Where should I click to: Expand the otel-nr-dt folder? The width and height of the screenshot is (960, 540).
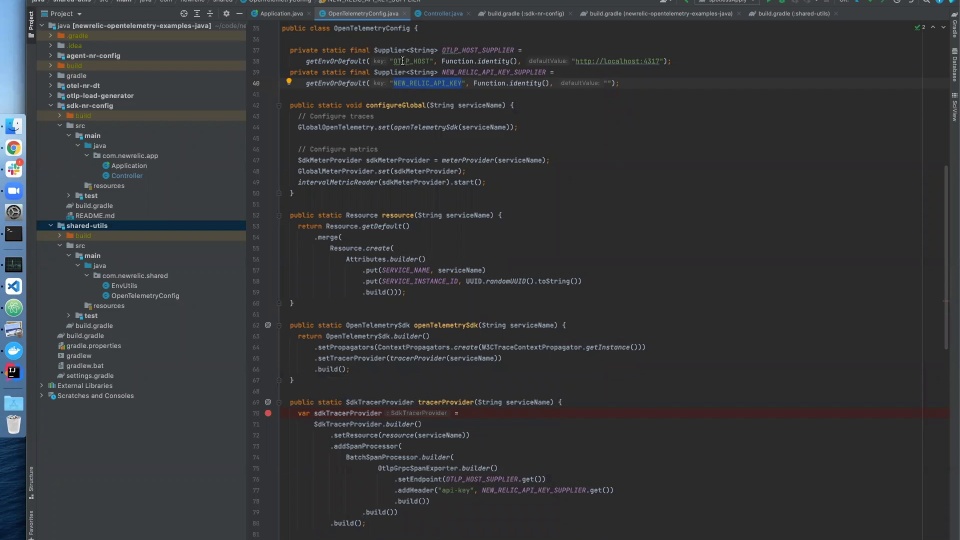pyautogui.click(x=51, y=86)
